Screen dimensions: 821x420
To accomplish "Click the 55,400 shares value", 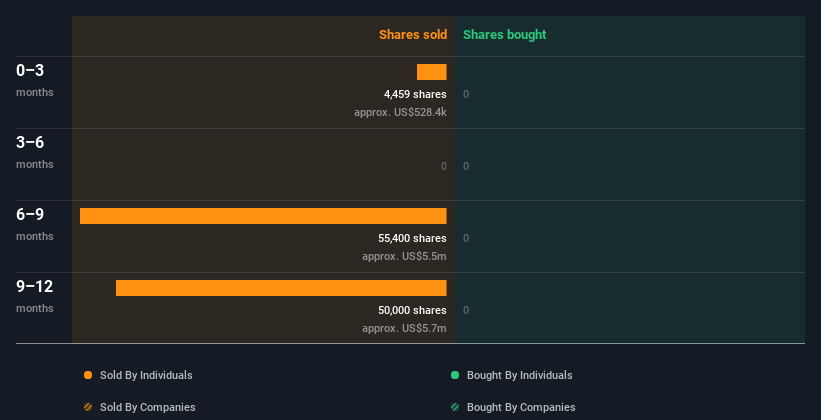I will 413,238.
